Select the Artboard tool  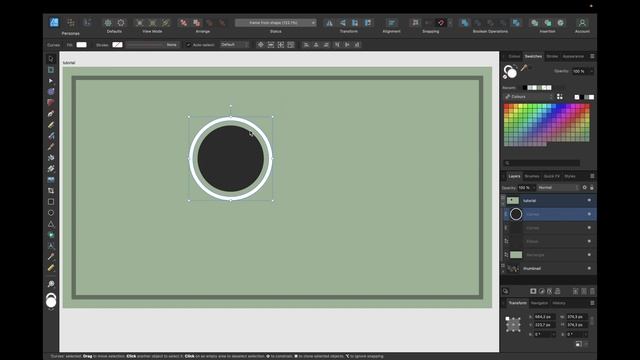pos(51,70)
